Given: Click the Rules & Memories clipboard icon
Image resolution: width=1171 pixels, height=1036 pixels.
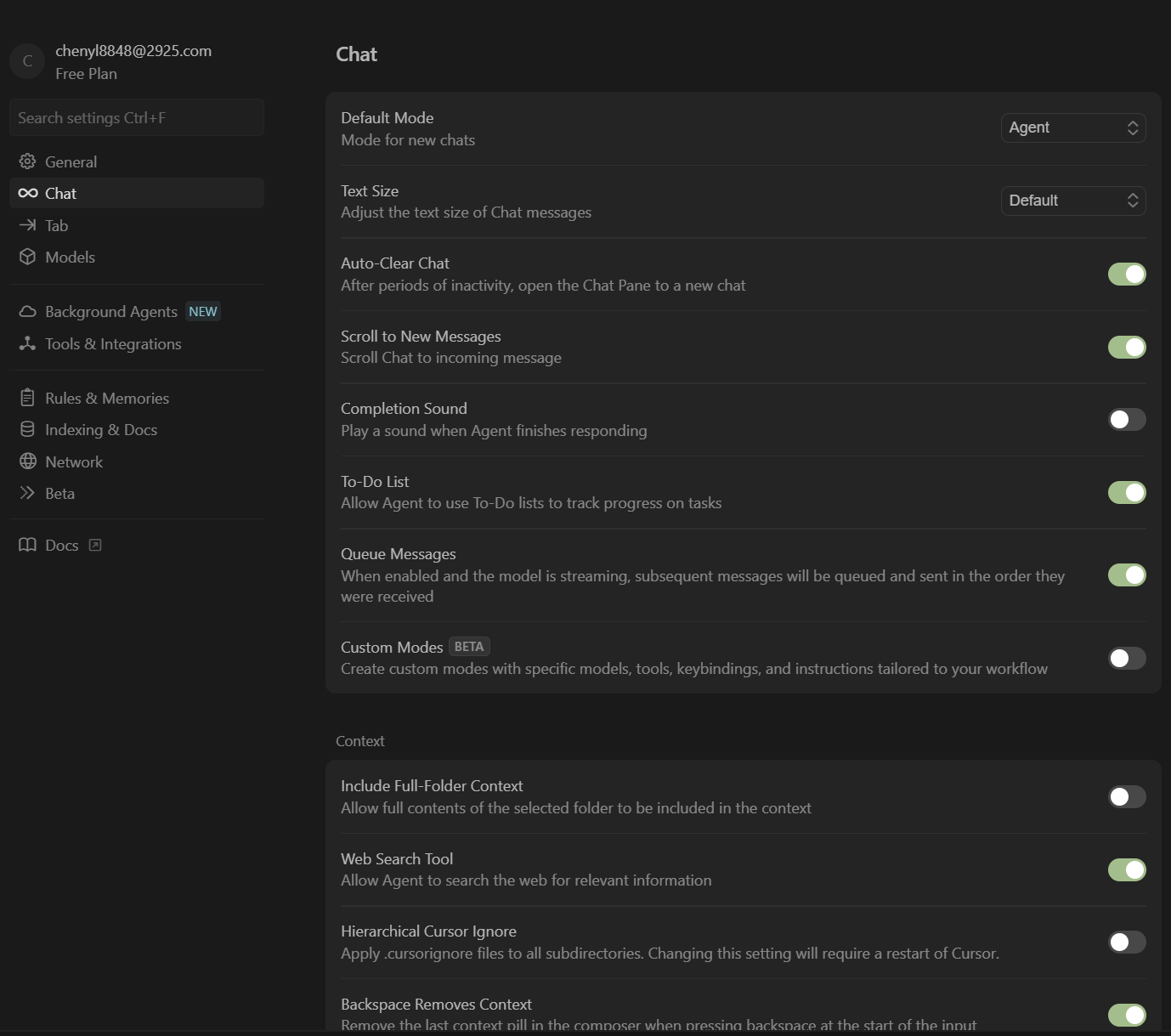Looking at the screenshot, I should 27,398.
